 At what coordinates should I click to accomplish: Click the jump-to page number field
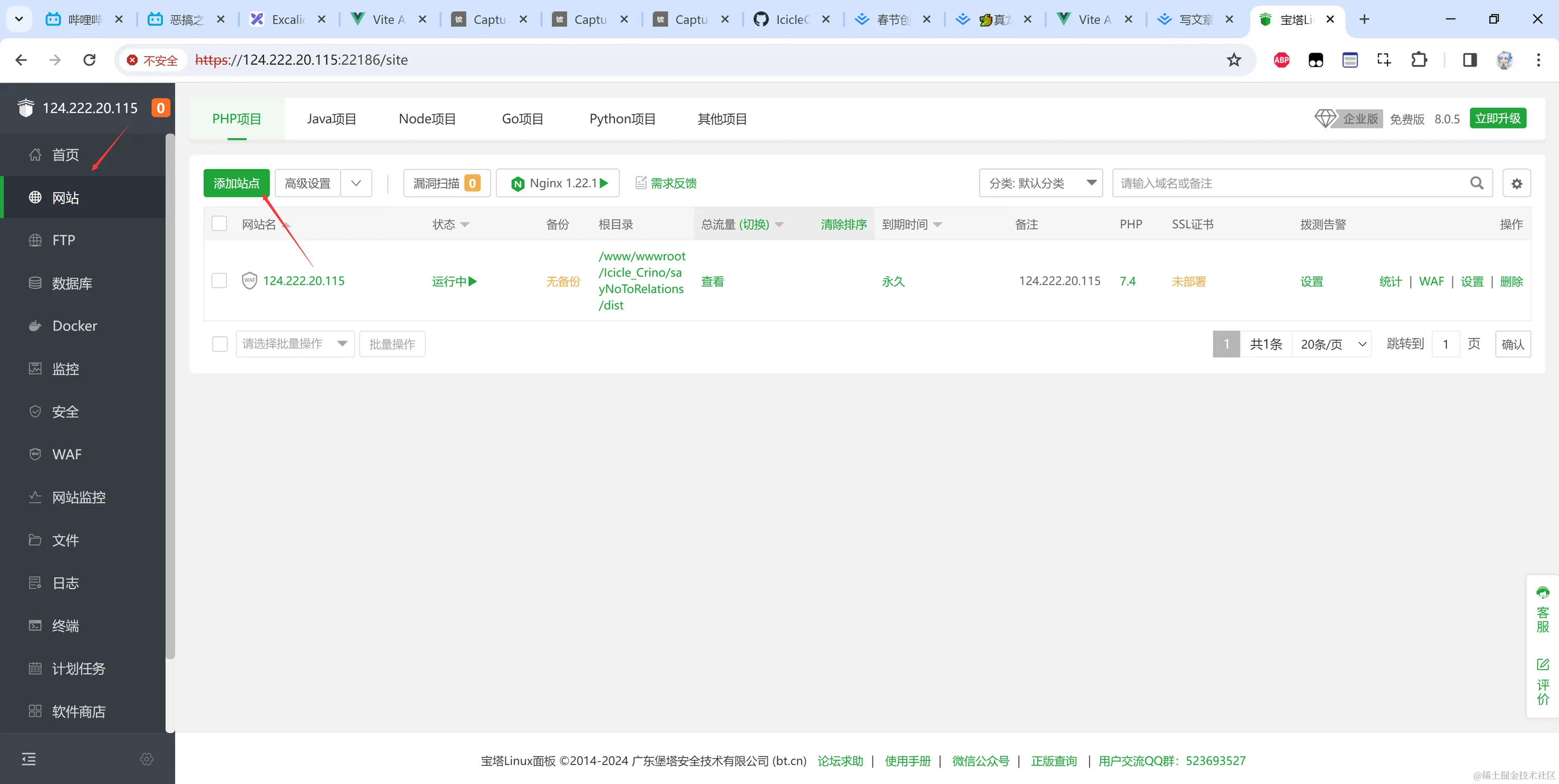coord(1445,344)
